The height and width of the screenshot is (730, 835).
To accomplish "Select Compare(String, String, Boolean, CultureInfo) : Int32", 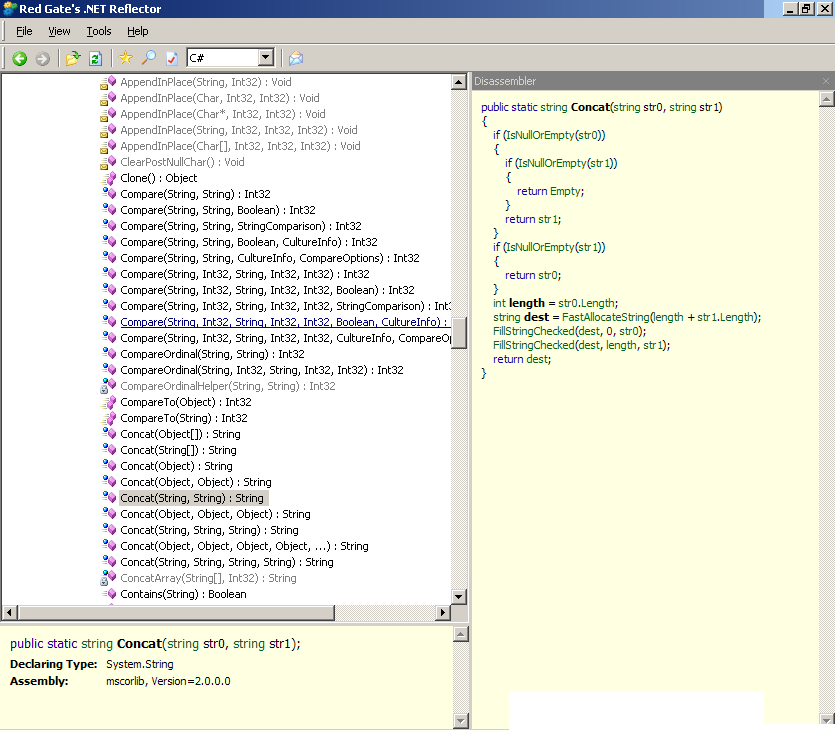I will coord(249,242).
